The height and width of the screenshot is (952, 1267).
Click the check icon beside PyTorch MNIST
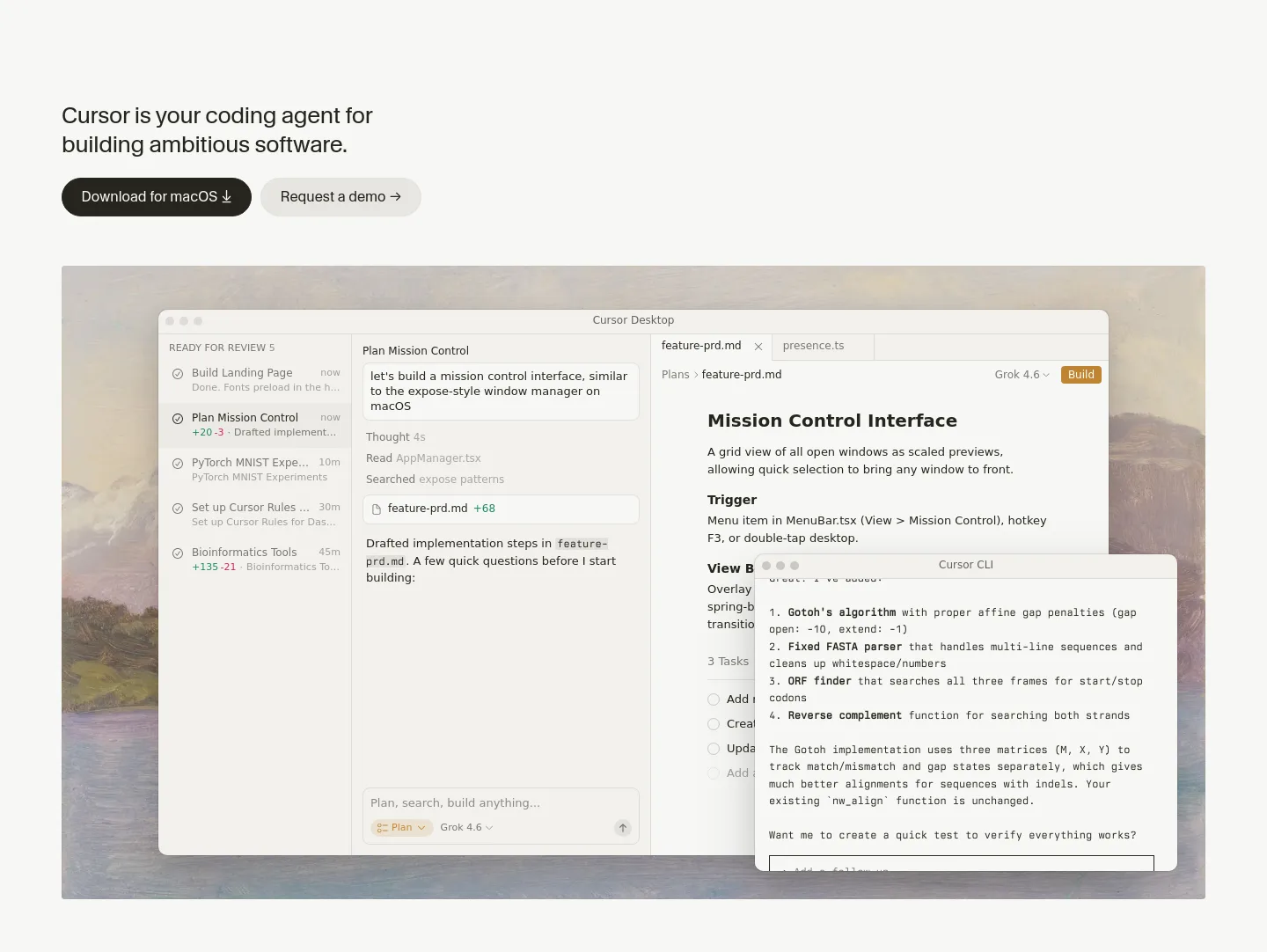tap(178, 464)
